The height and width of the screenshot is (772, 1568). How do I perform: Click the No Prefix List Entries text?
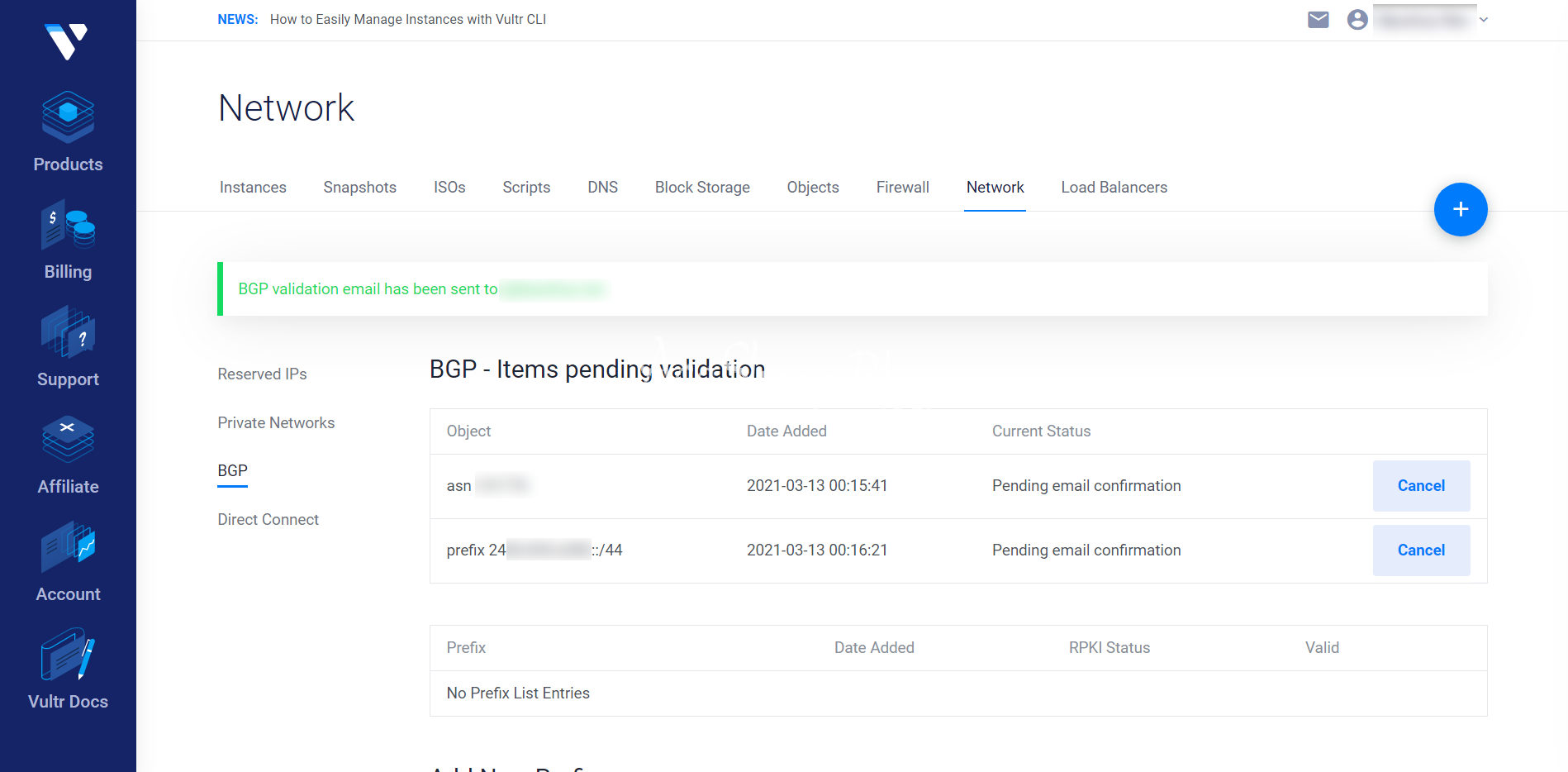pyautogui.click(x=518, y=693)
